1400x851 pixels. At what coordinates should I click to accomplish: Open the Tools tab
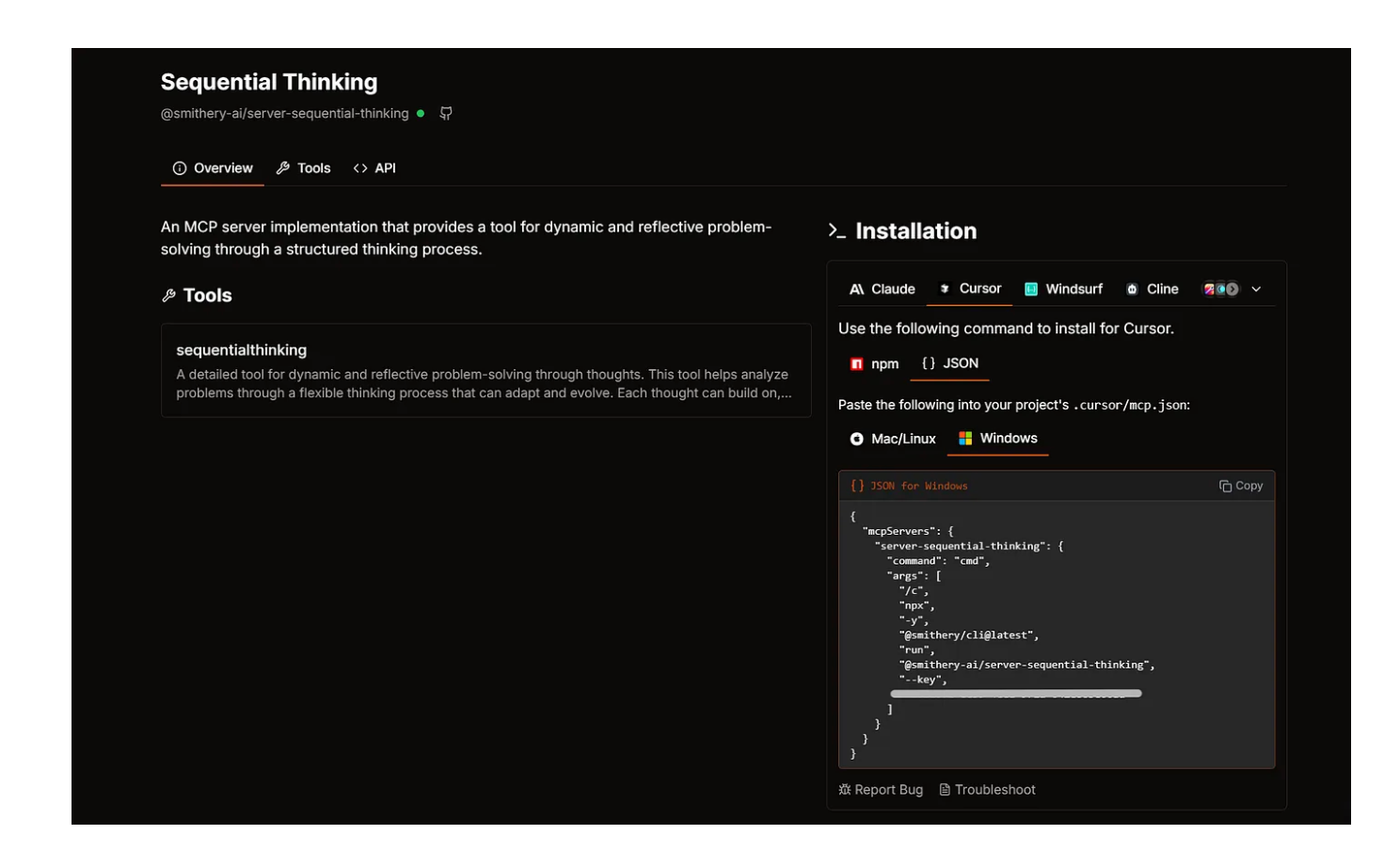point(303,169)
